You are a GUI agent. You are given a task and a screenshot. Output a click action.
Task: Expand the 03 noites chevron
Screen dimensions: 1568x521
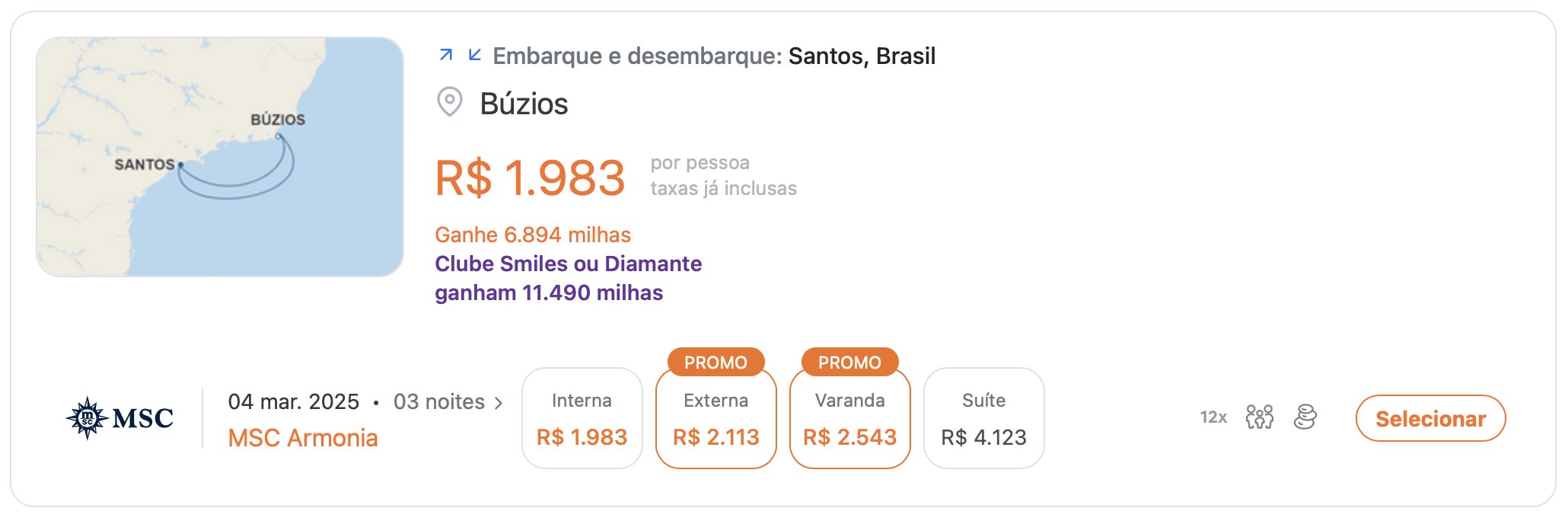tap(499, 403)
